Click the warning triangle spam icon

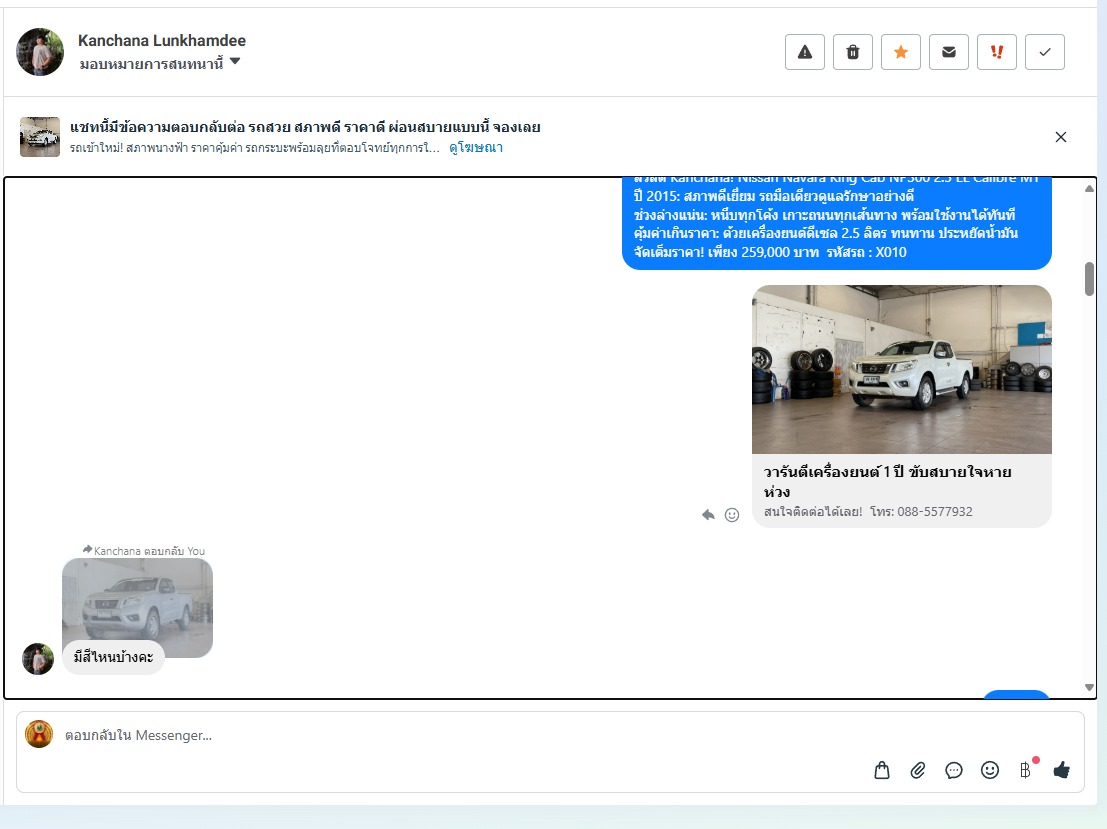coord(805,52)
